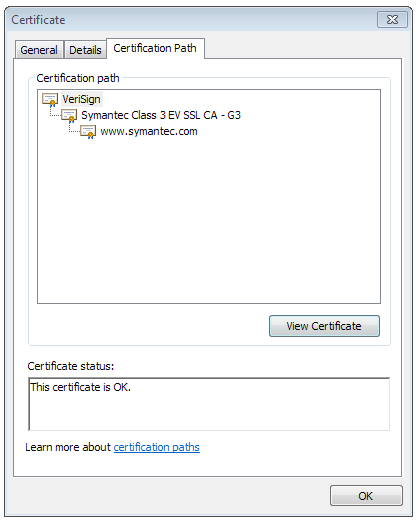Open the certification paths help link

click(156, 447)
